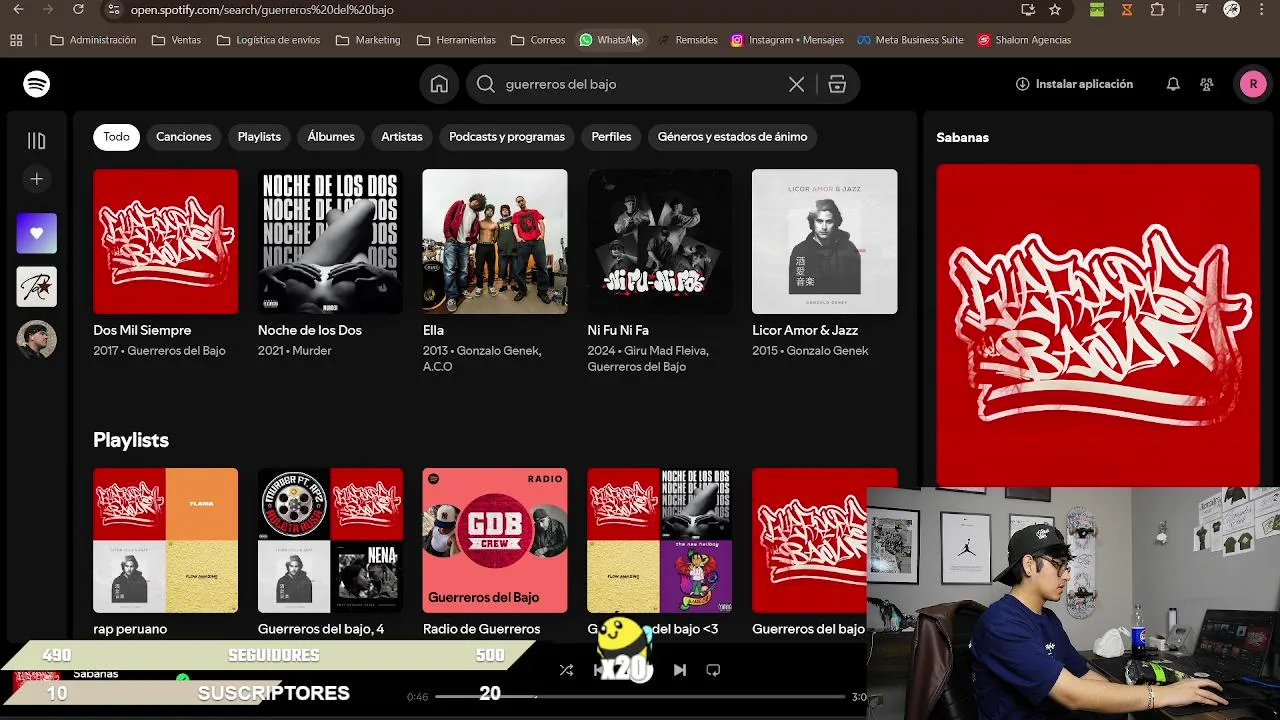This screenshot has width=1280, height=720.
Task: Click the Ella album title
Action: (433, 330)
